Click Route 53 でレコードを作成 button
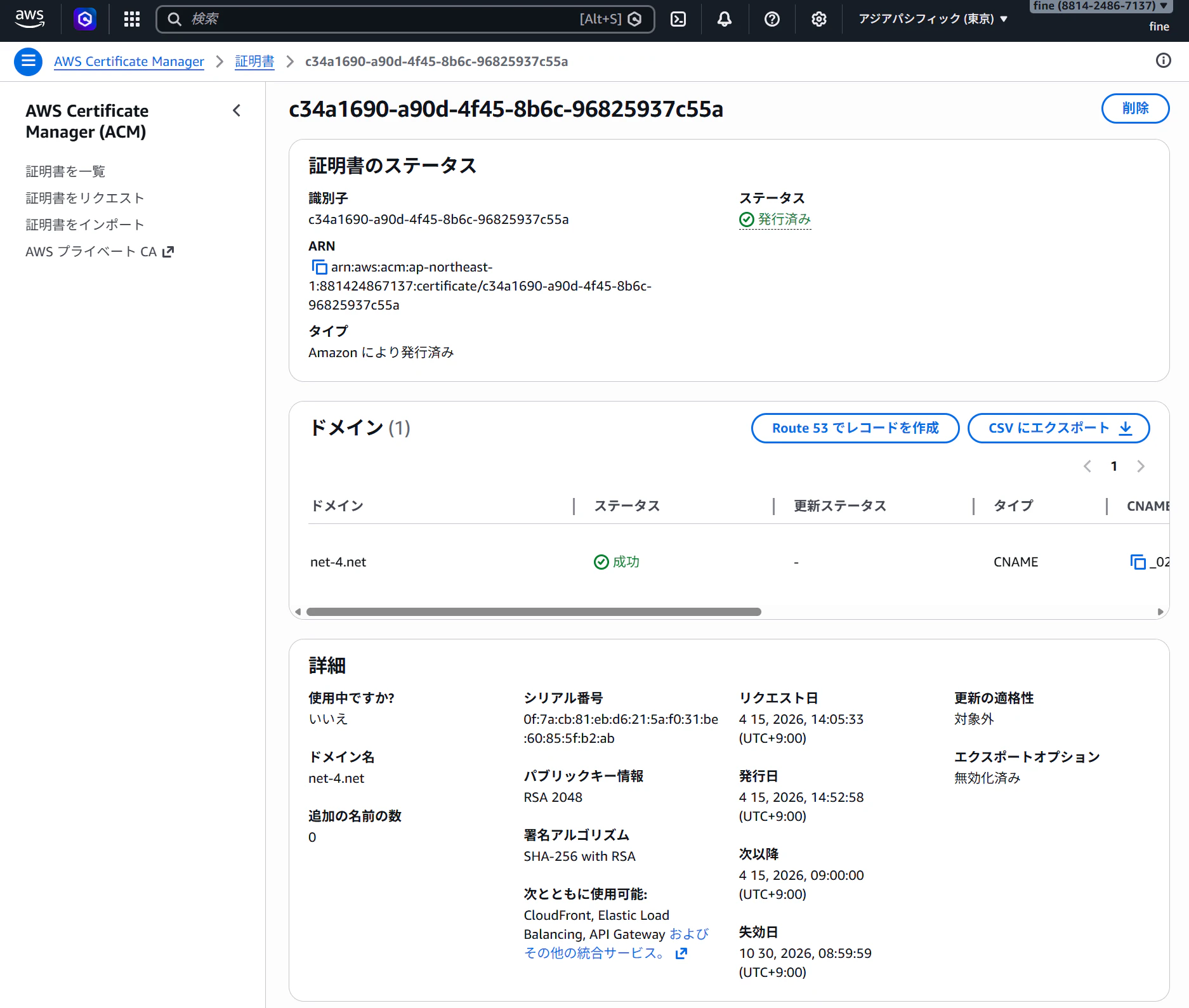Viewport: 1189px width, 1008px height. coord(855,428)
